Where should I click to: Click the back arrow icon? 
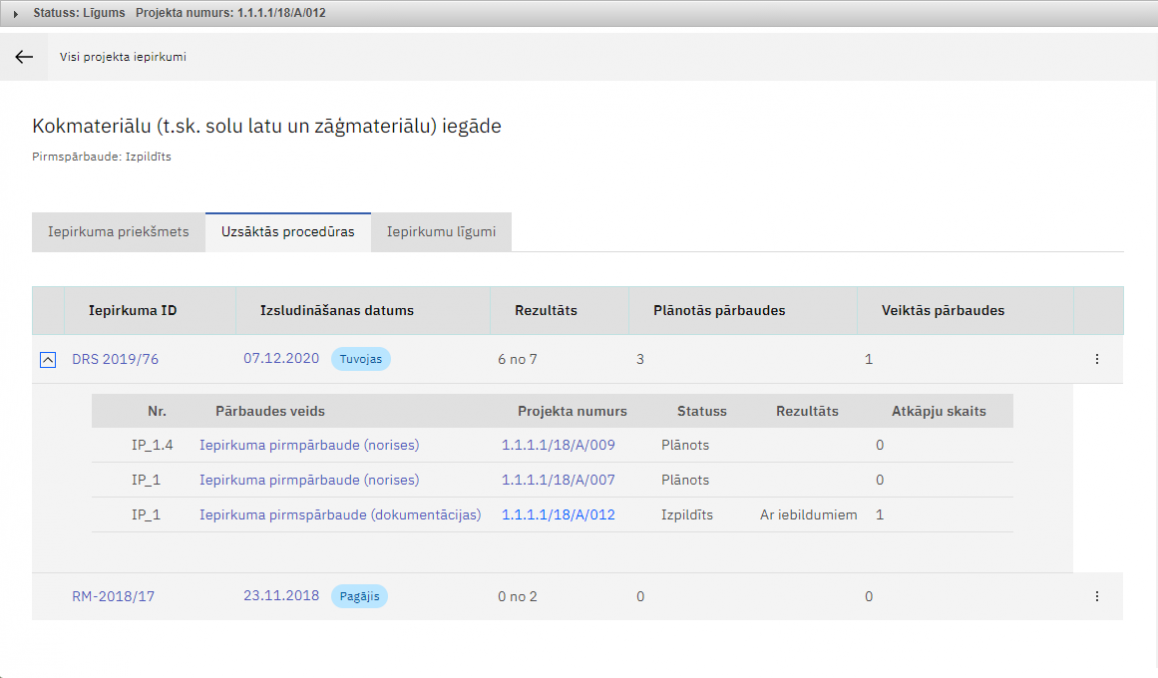[24, 57]
